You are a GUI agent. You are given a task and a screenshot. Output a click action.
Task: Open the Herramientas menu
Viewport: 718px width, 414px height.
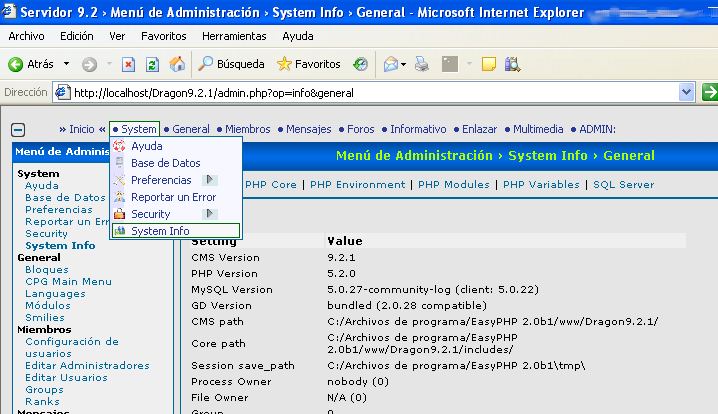coord(234,35)
